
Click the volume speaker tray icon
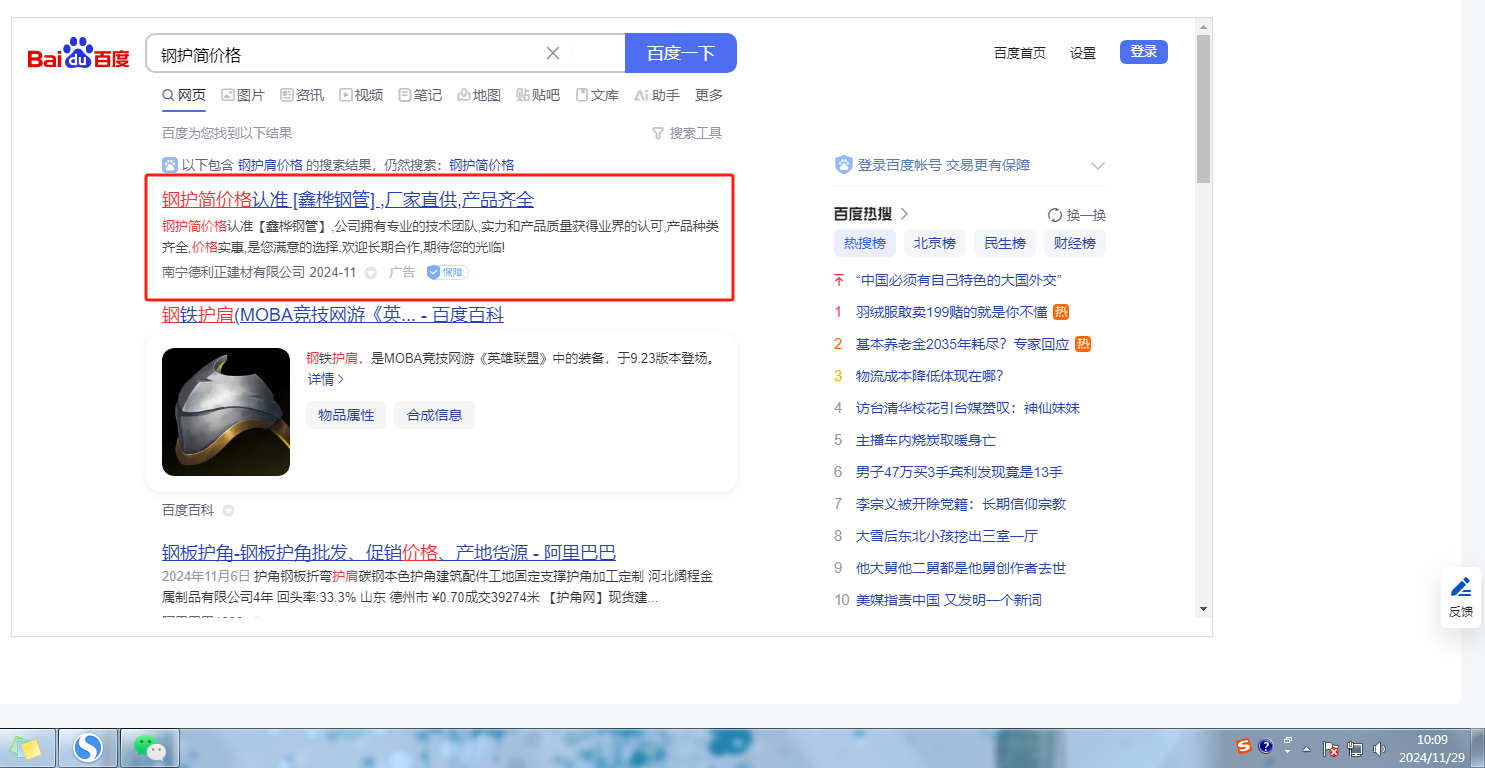click(x=1380, y=748)
